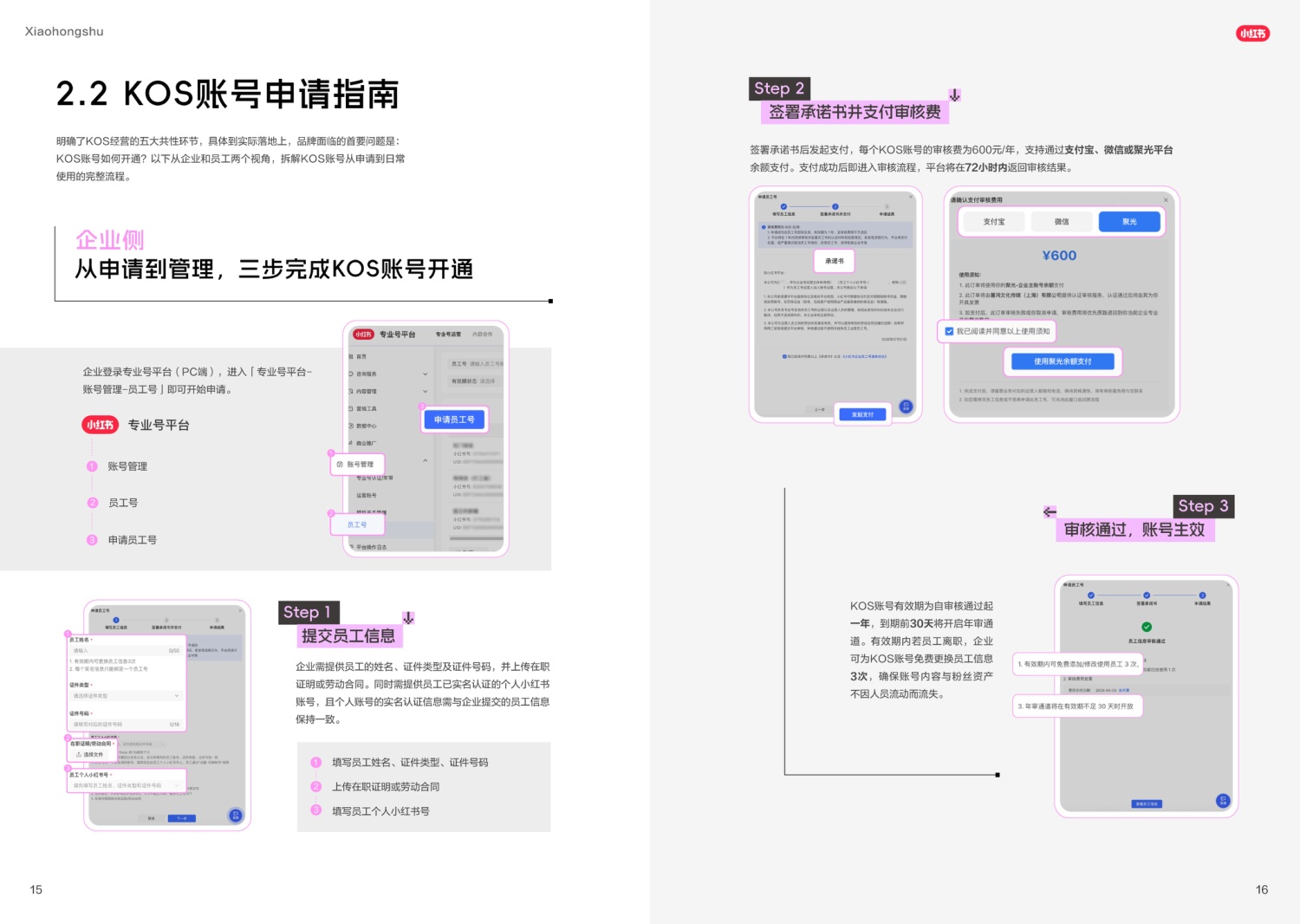The width and height of the screenshot is (1300, 924).
Task: Toggle the 我已阅读并同意以上使用须知 checkbox
Action: pos(950,331)
